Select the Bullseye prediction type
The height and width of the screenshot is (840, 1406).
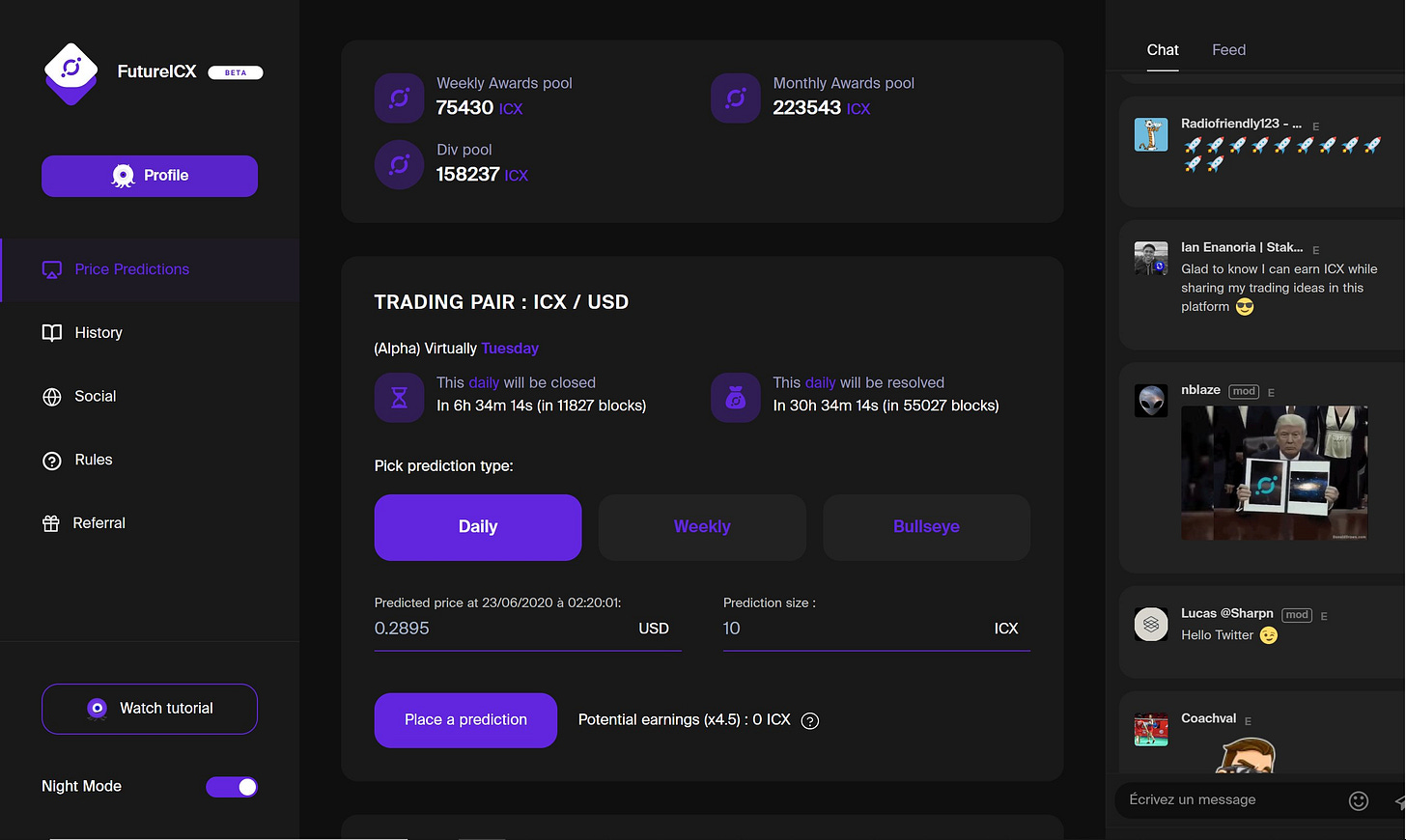point(926,527)
